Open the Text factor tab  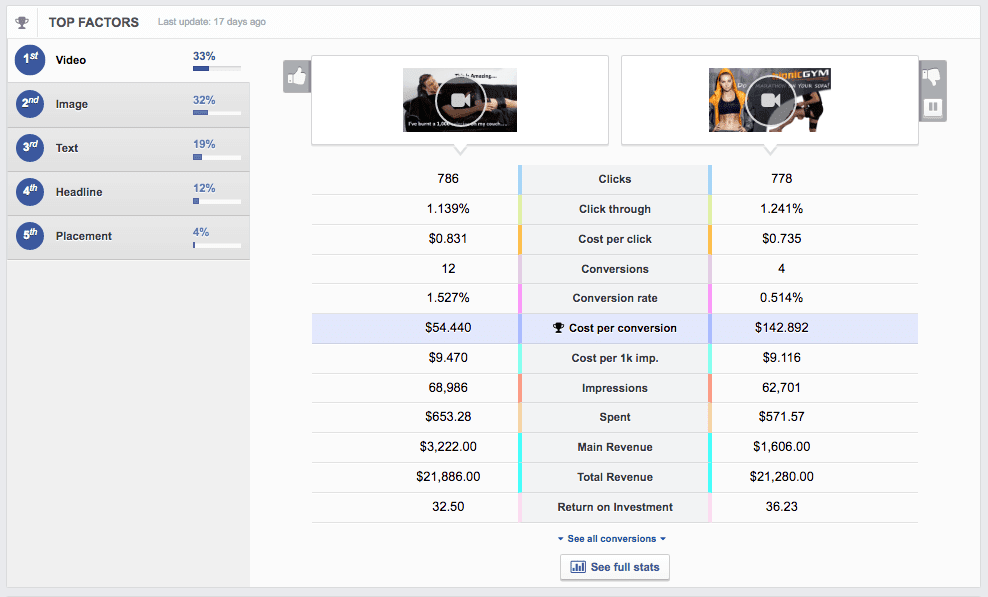129,149
